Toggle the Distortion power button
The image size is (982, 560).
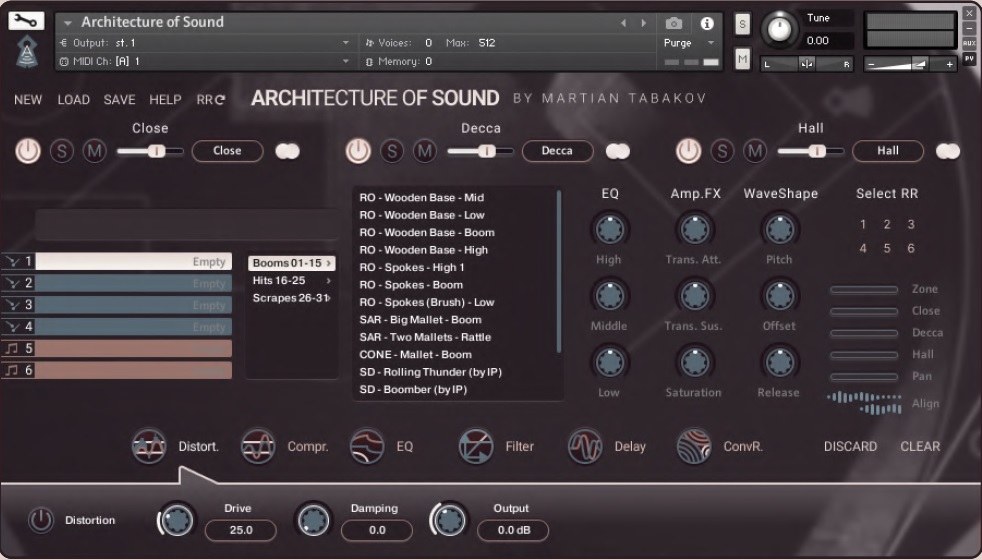coord(40,520)
